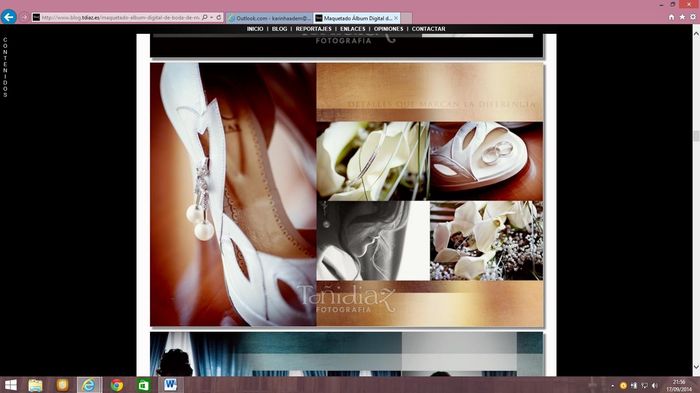This screenshot has width=700, height=393.
Task: Open the Windows Start button
Action: 10,385
